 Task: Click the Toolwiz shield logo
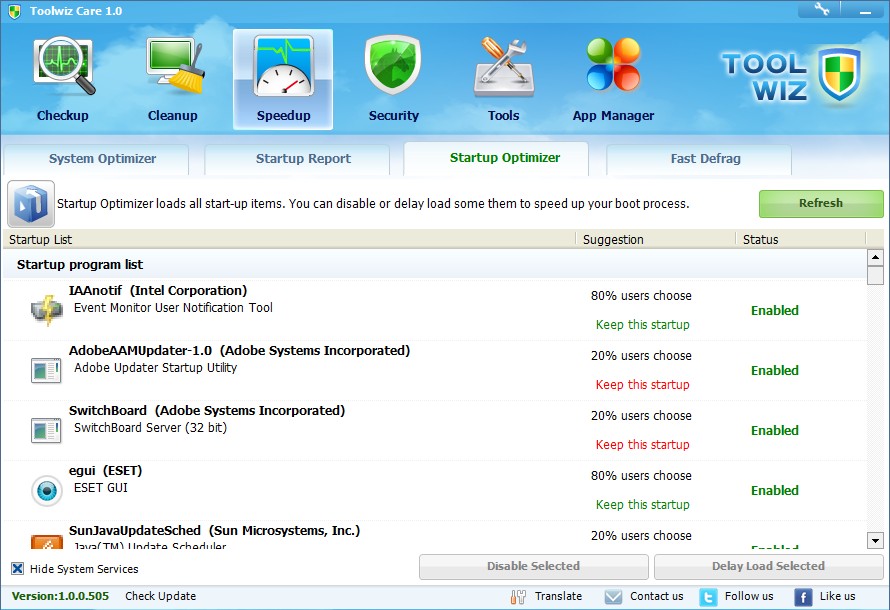pyautogui.click(x=840, y=75)
